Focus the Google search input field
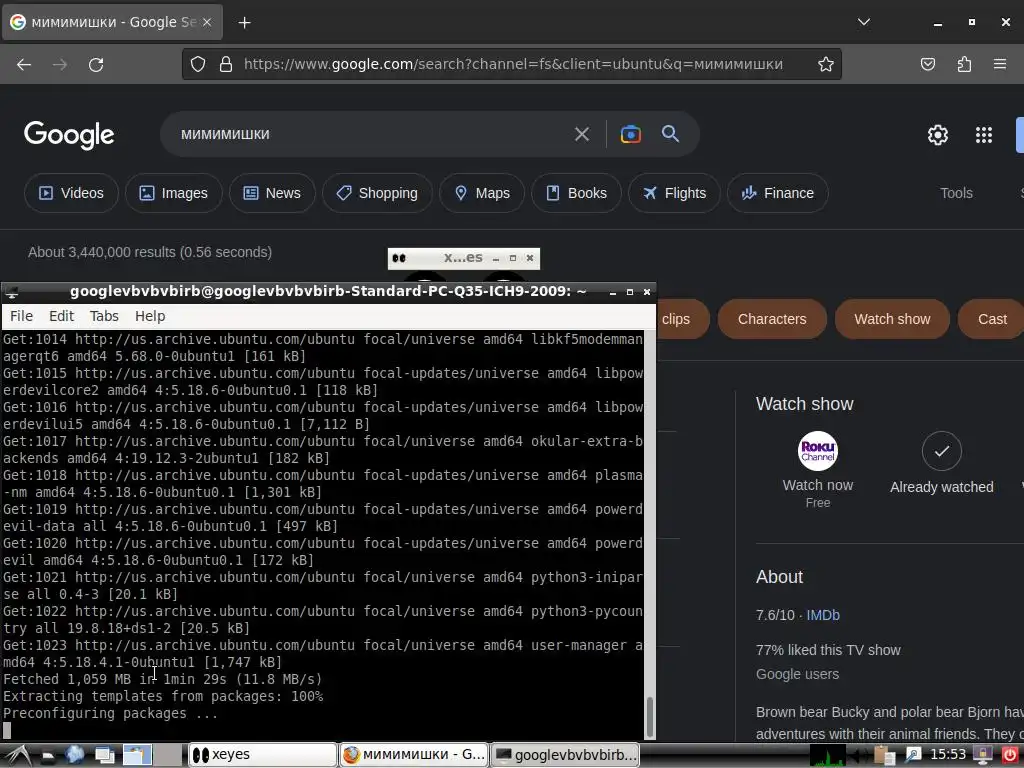The image size is (1024, 768). [372, 134]
